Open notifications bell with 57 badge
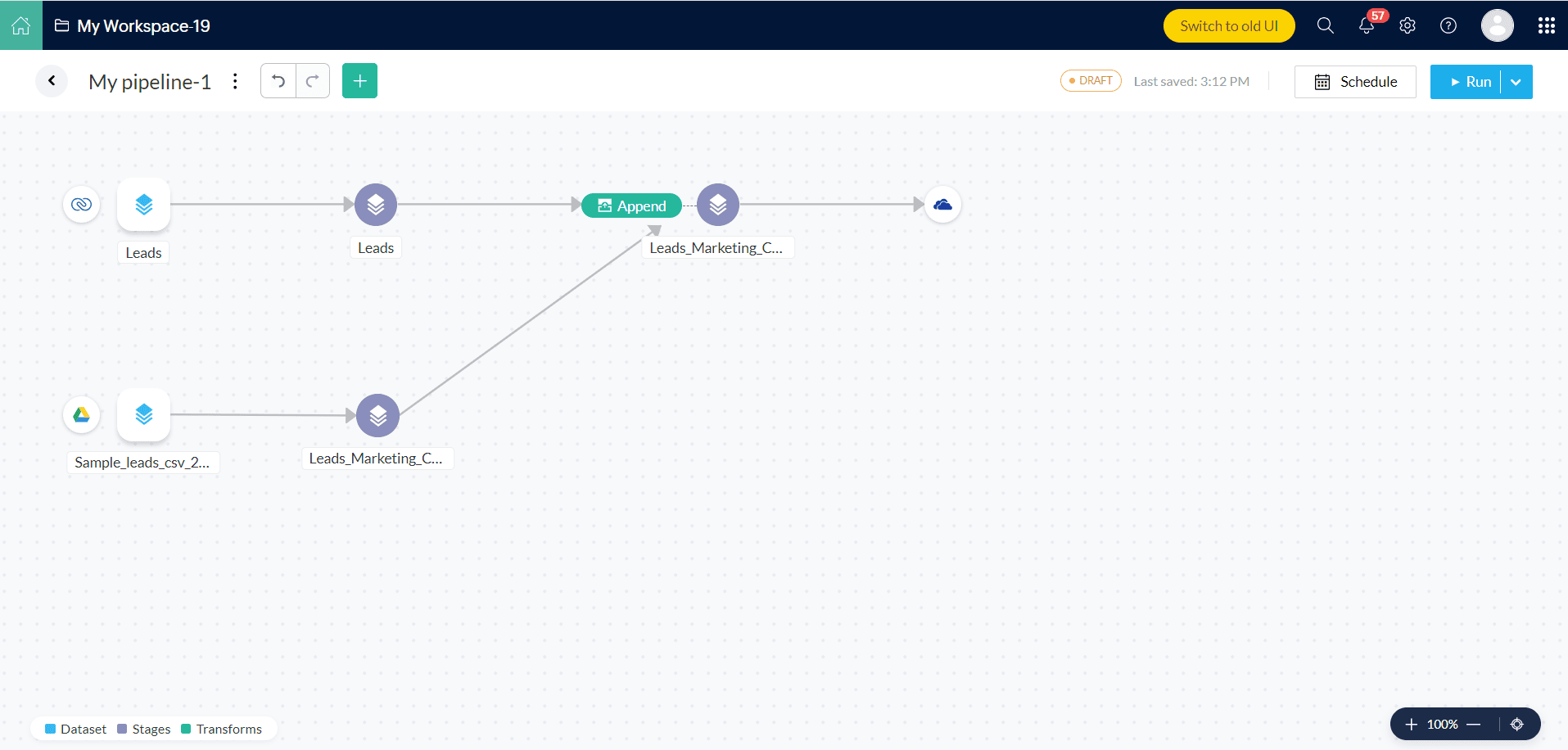The image size is (1568, 750). tap(1367, 25)
